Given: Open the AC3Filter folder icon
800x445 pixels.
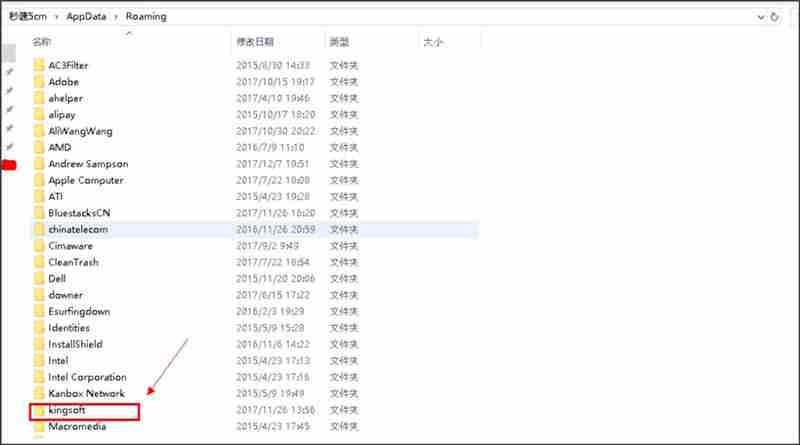Looking at the screenshot, I should point(39,65).
